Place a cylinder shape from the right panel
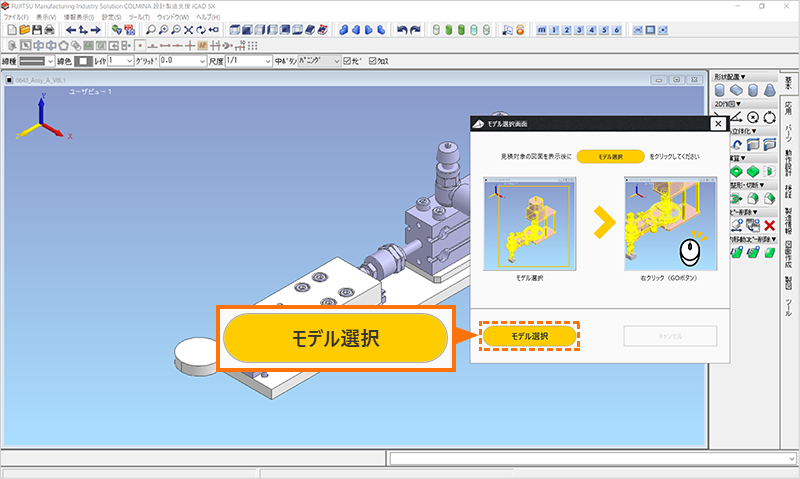This screenshot has height=479, width=800. pyautogui.click(x=719, y=90)
